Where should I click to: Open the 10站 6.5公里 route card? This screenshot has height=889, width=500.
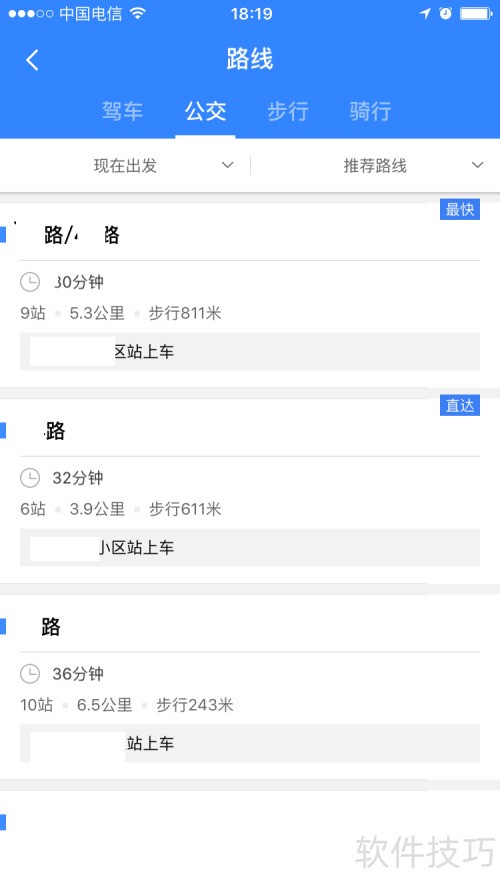pos(250,687)
